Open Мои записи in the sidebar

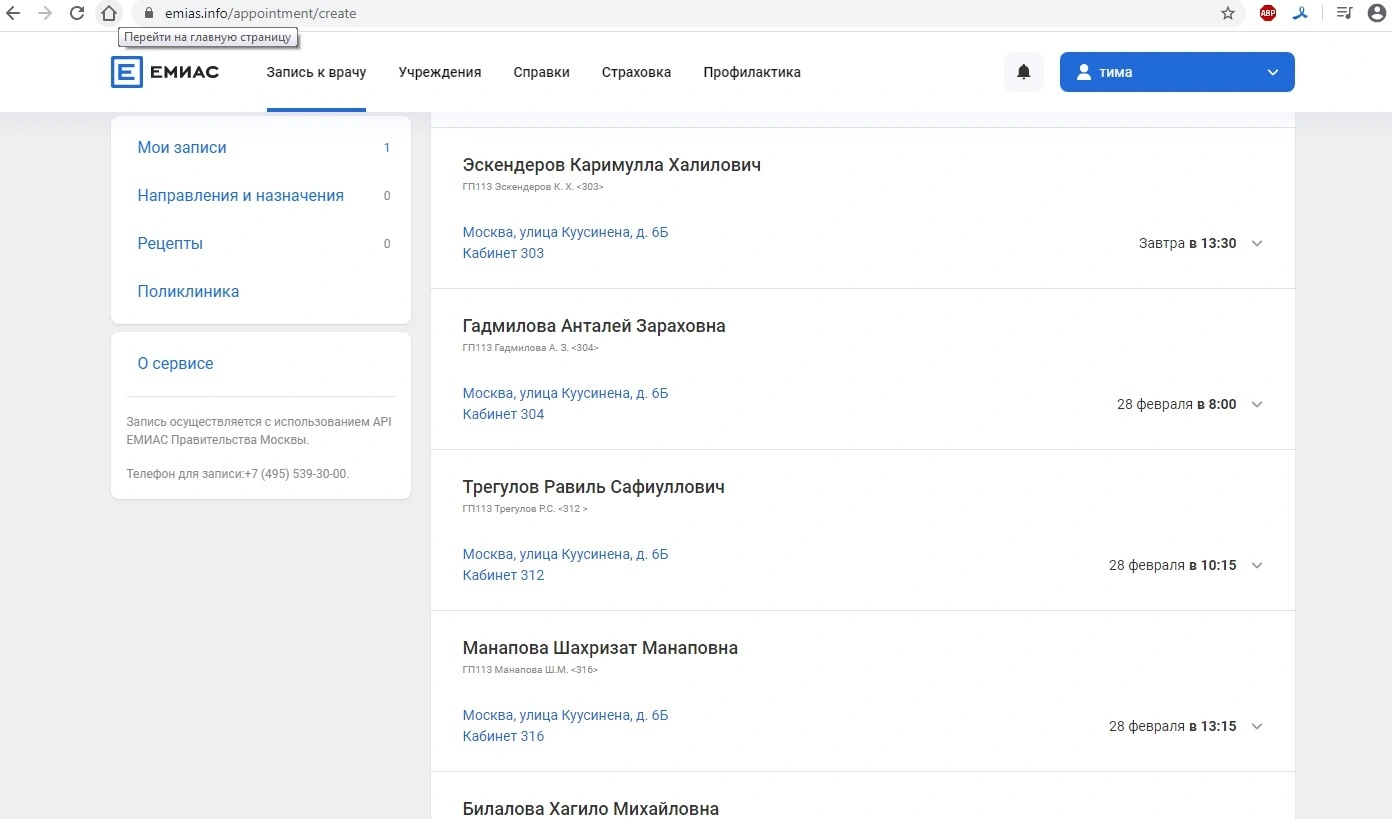[x=182, y=147]
